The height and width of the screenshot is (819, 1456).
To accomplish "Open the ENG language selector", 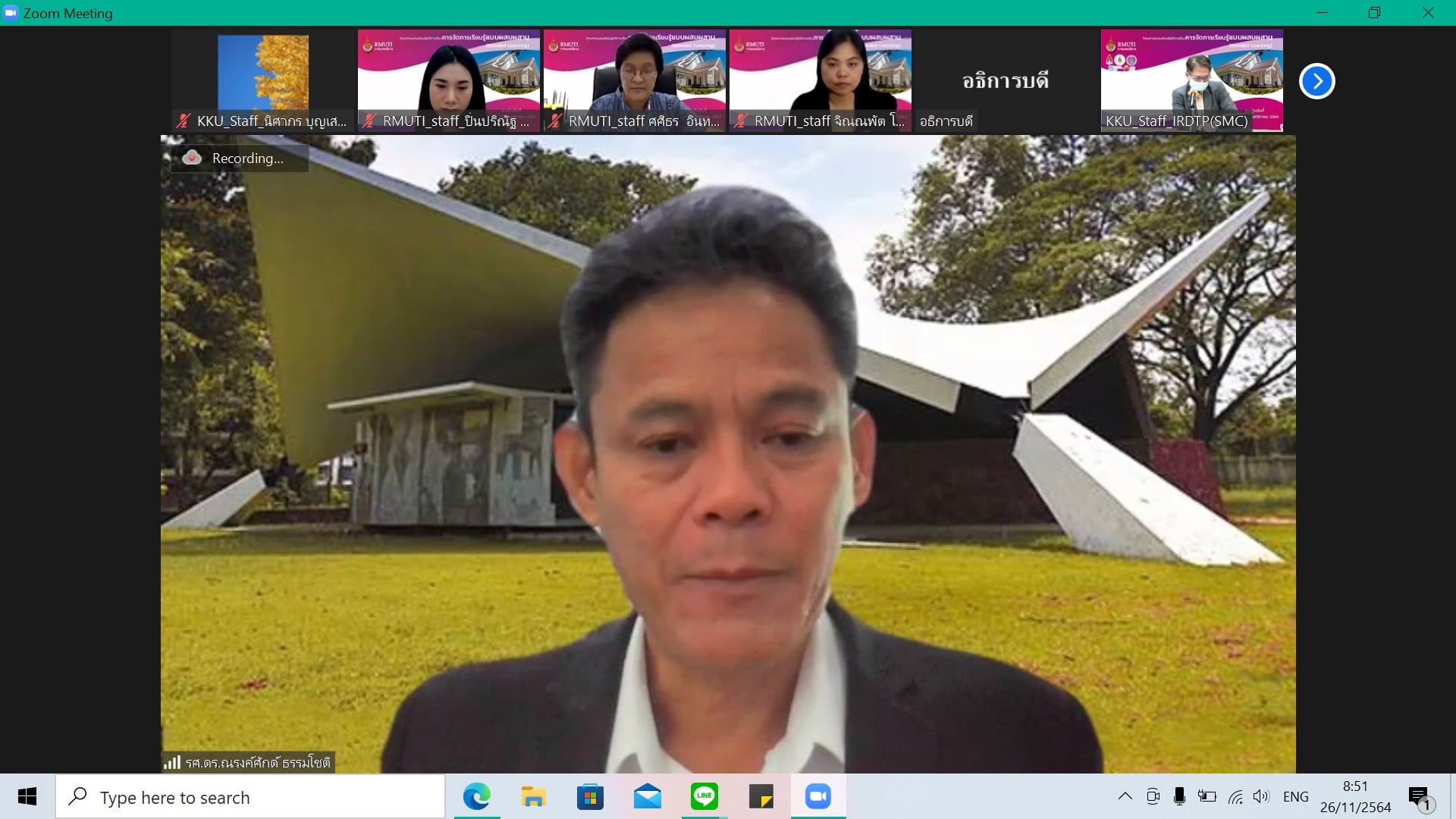I will tap(1295, 796).
